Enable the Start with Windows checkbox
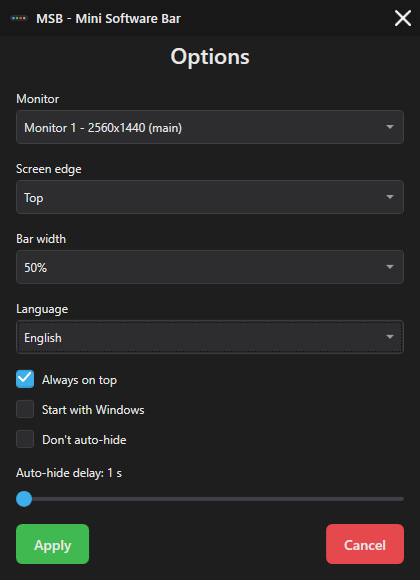The height and width of the screenshot is (580, 420). click(25, 409)
